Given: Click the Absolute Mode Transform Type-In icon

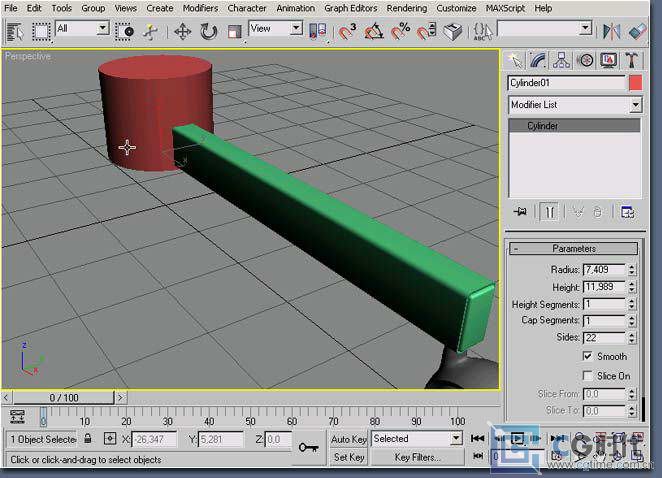Looking at the screenshot, I should tap(110, 439).
